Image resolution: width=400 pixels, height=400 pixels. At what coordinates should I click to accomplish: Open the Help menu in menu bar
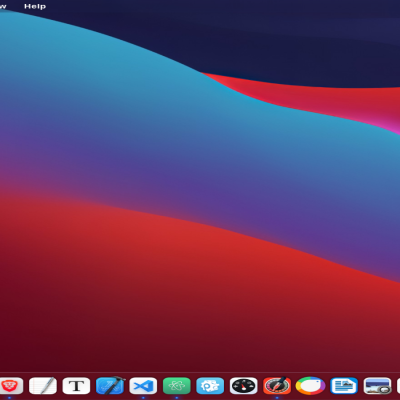35,6
